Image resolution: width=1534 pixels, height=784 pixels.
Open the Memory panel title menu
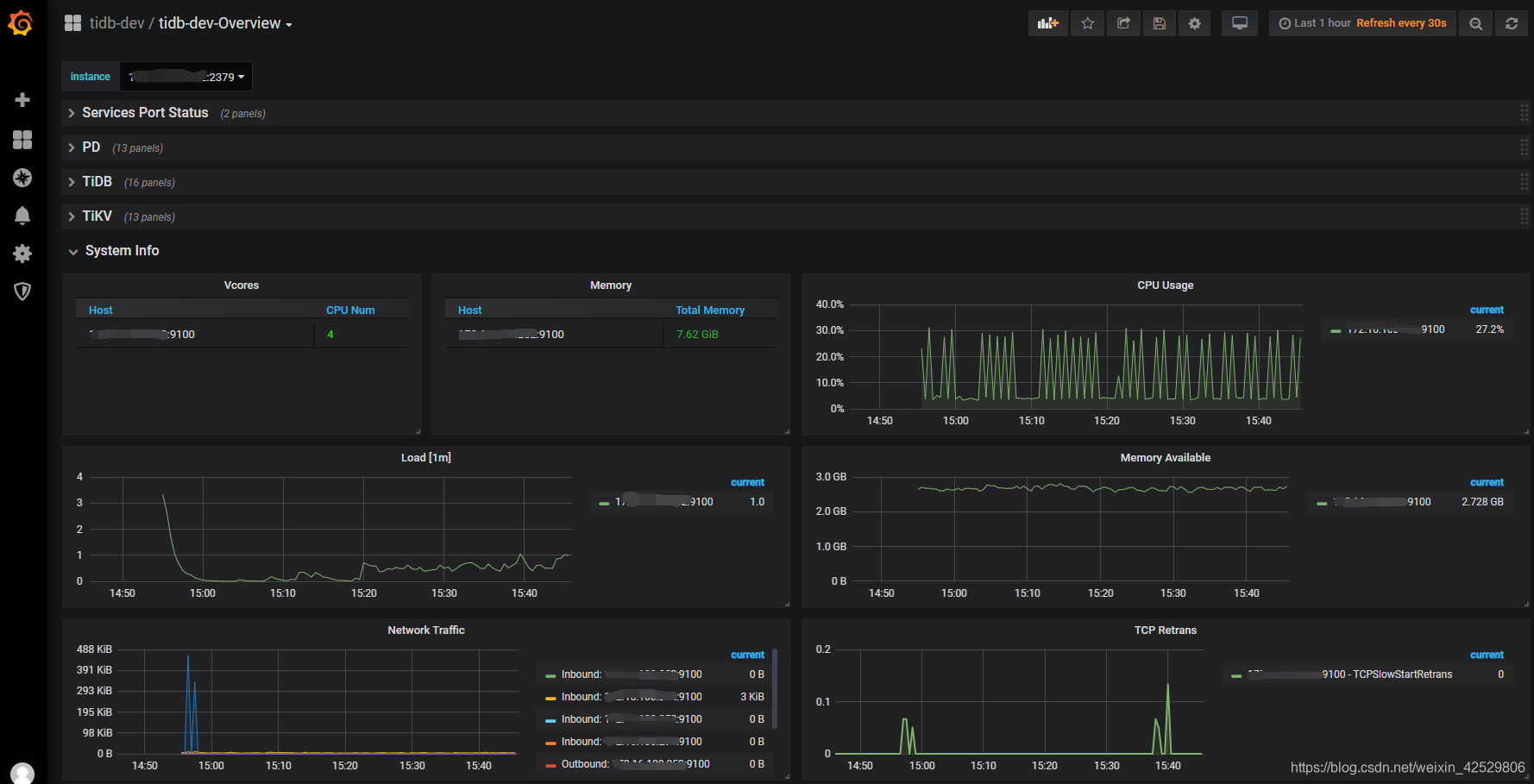611,285
